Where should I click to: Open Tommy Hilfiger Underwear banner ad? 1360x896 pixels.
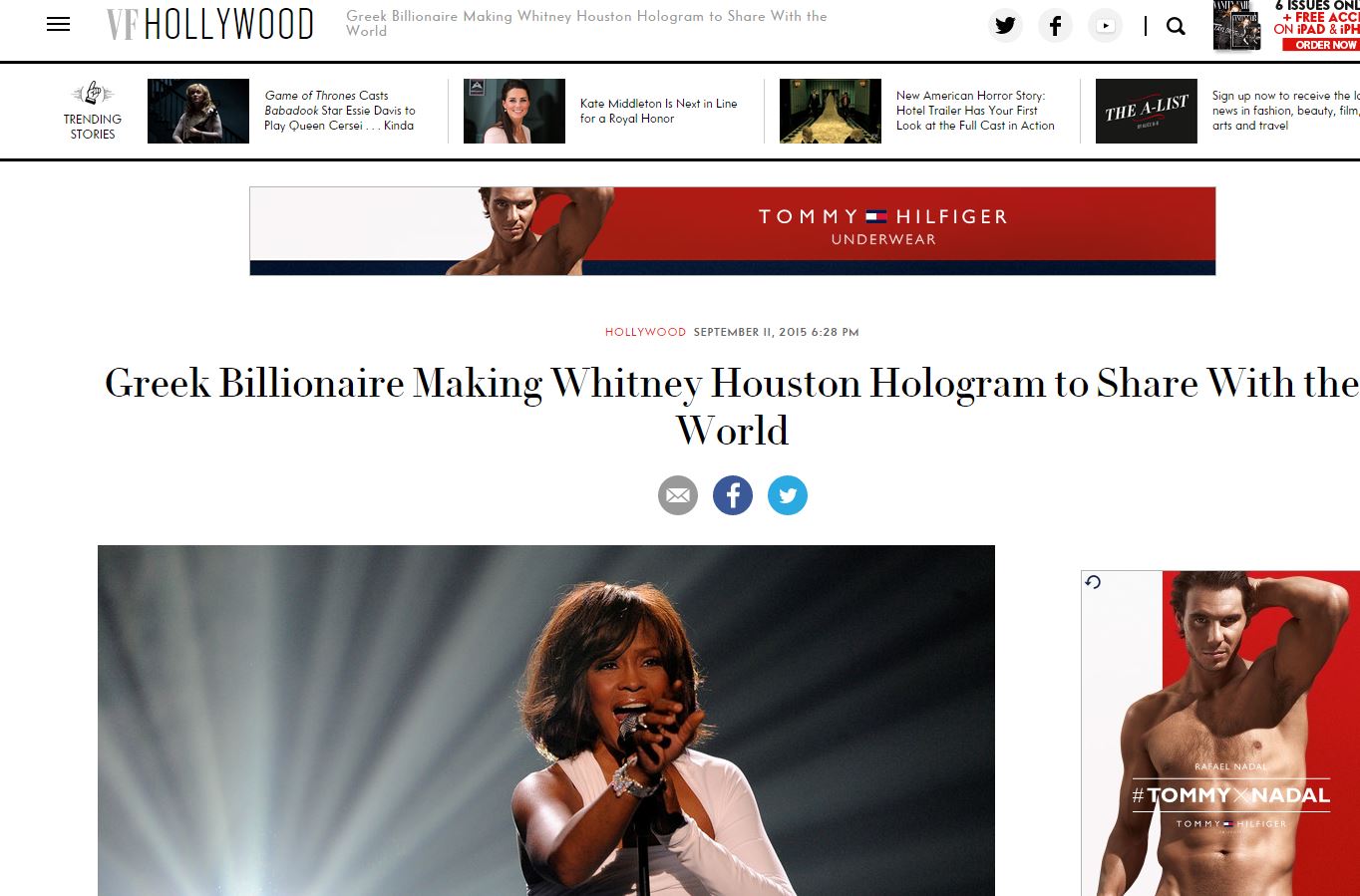tap(733, 231)
